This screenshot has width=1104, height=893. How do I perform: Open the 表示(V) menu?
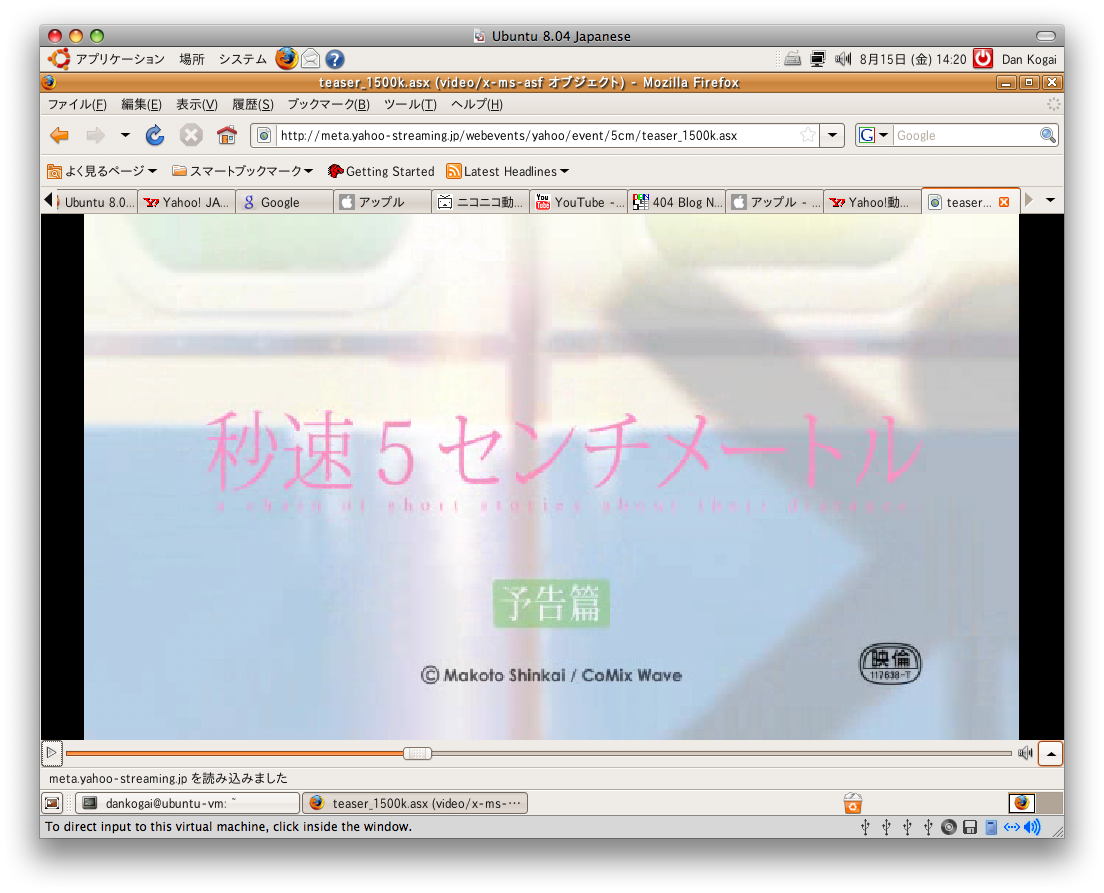point(196,104)
